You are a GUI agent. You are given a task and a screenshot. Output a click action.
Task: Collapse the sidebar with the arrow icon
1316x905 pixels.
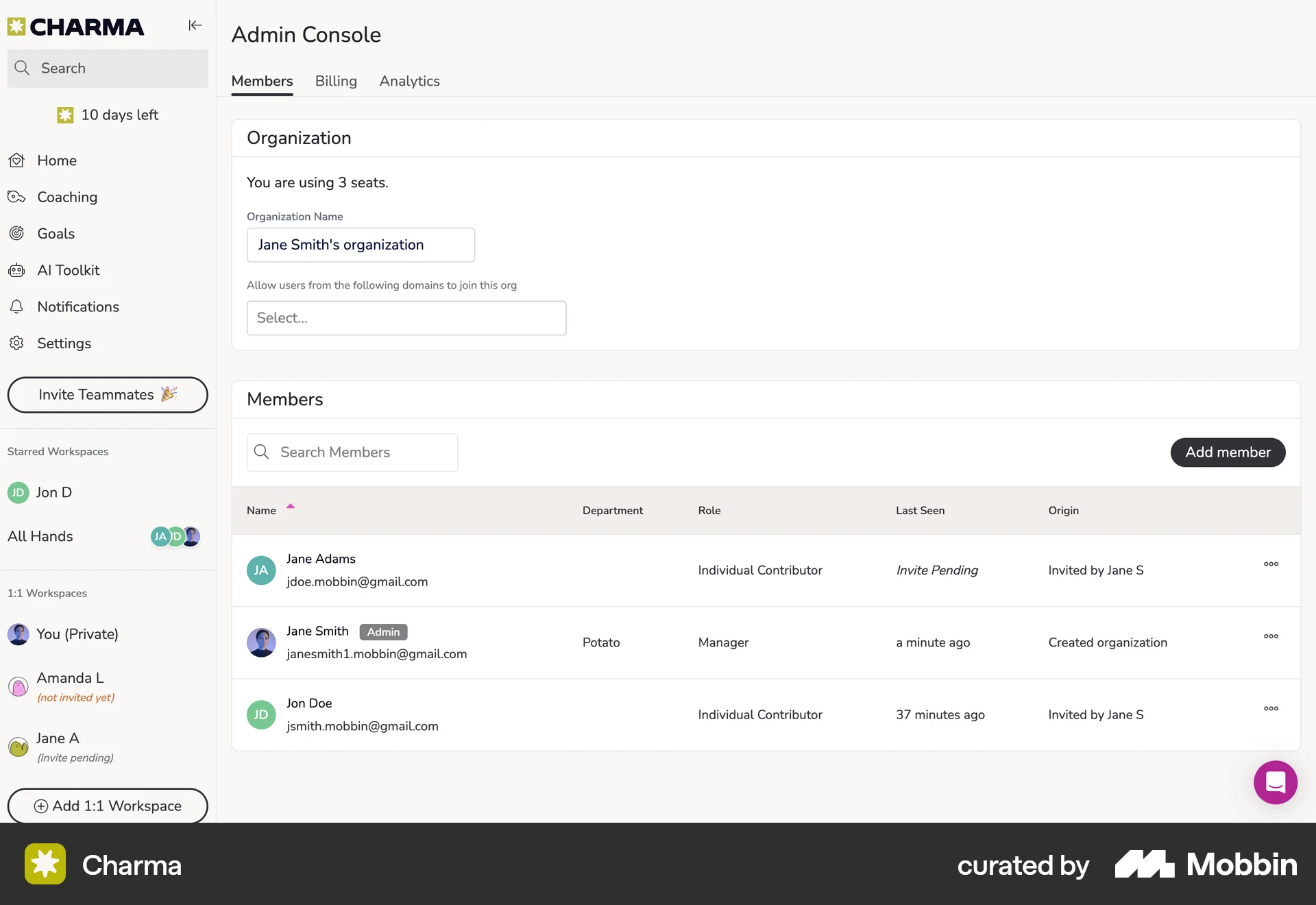(195, 25)
